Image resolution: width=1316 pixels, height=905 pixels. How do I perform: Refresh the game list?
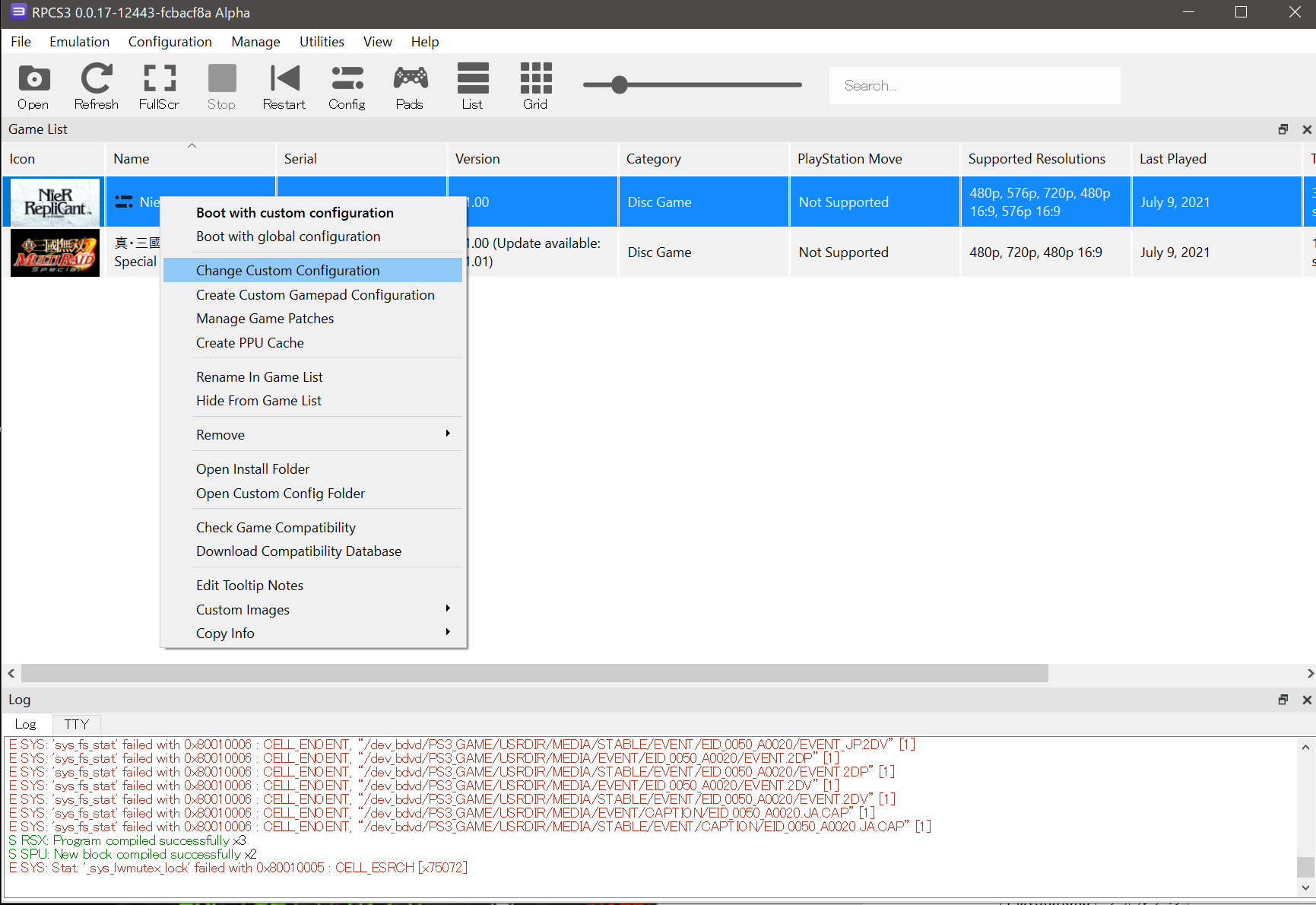click(x=97, y=87)
